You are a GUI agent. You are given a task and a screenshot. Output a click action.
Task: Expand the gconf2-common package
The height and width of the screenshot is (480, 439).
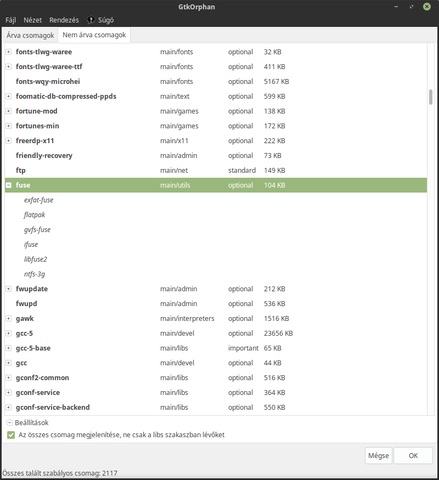(x=9, y=378)
